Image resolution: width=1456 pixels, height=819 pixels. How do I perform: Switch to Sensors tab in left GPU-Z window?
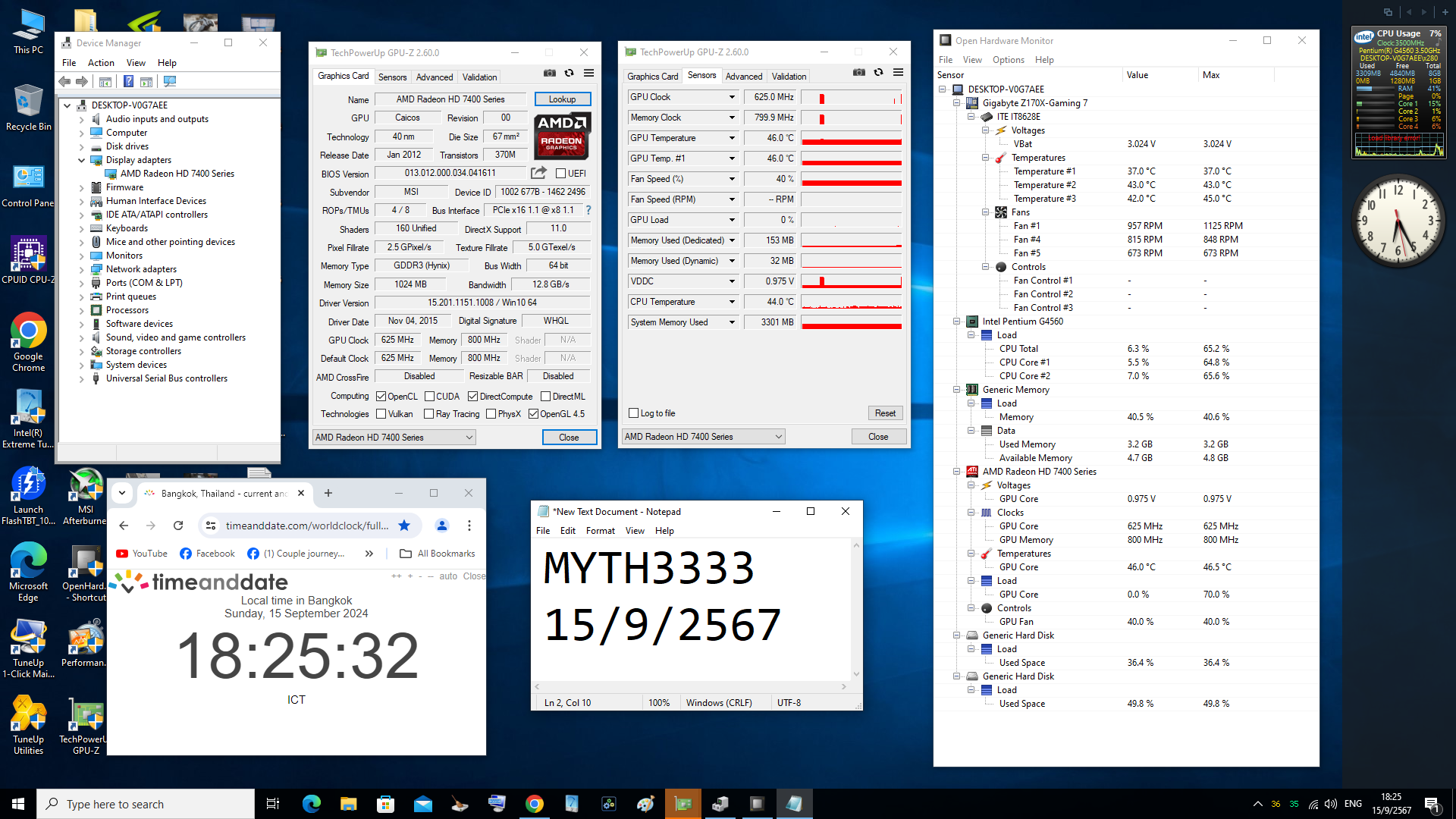pos(393,77)
